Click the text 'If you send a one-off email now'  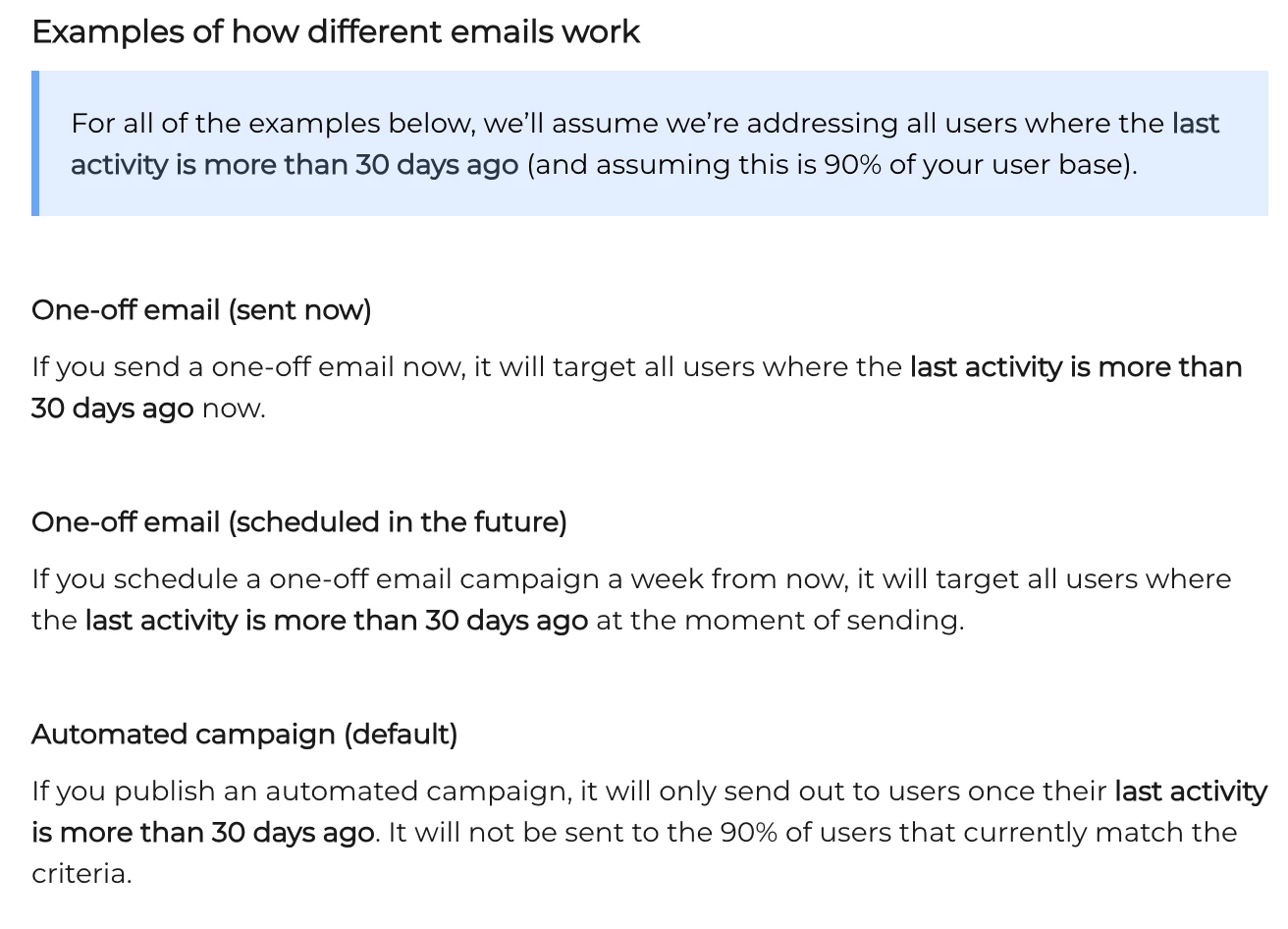pos(248,366)
